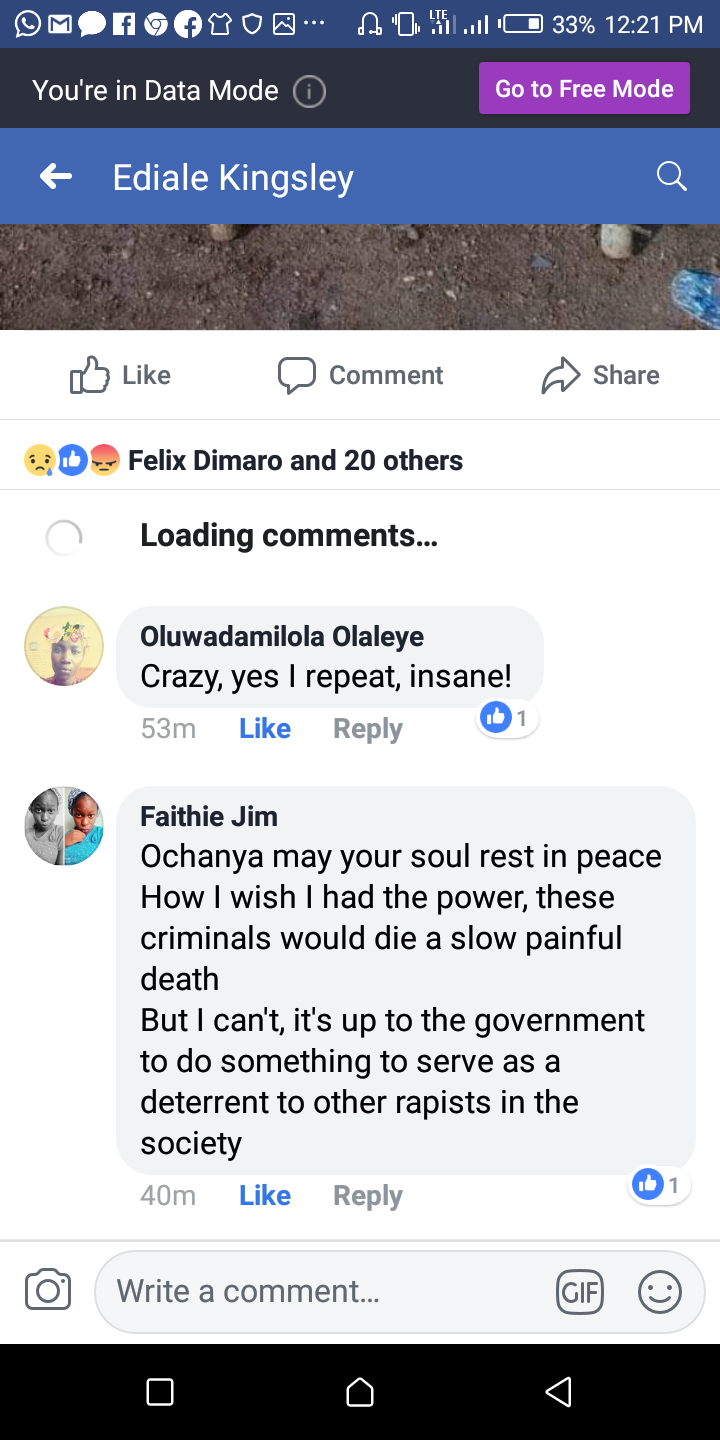Viewport: 720px width, 1440px height.
Task: Open the GIF picker icon
Action: [580, 1292]
